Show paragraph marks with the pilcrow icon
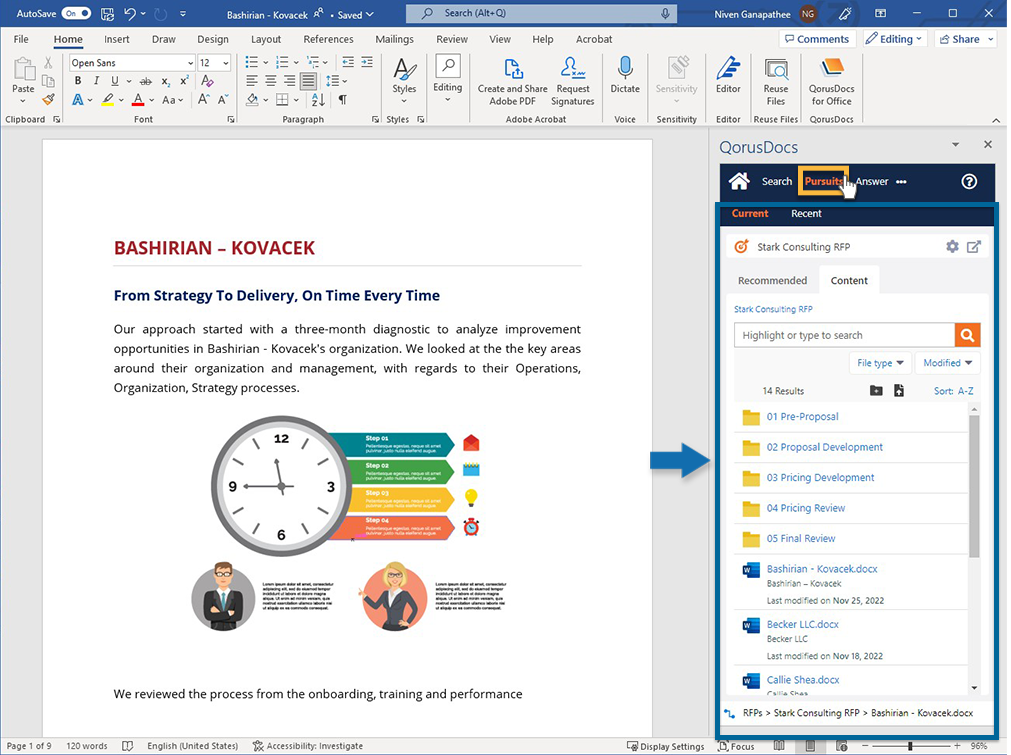This screenshot has height=755, width=1011. [342, 100]
